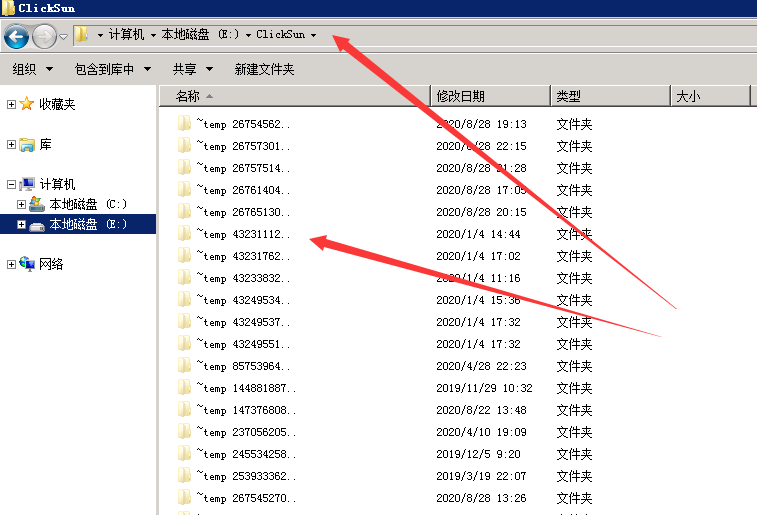Click folder icon of ~temp 43231762..
Screen dimensions: 757x515
click(184, 255)
